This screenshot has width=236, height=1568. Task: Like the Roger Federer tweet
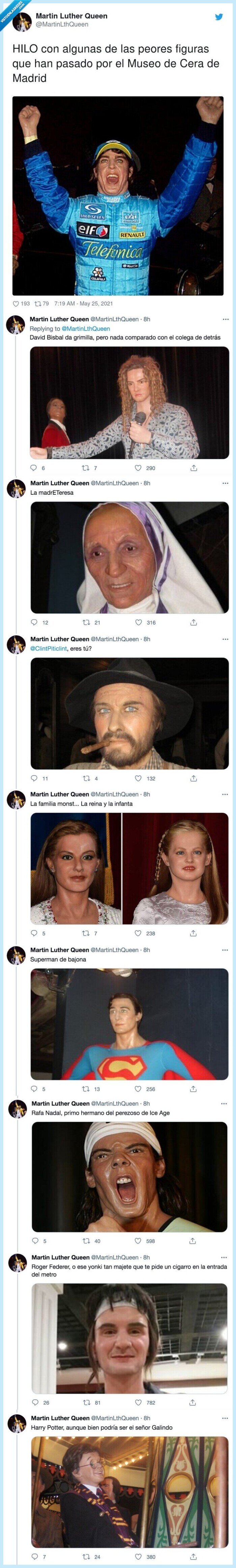tap(139, 1403)
